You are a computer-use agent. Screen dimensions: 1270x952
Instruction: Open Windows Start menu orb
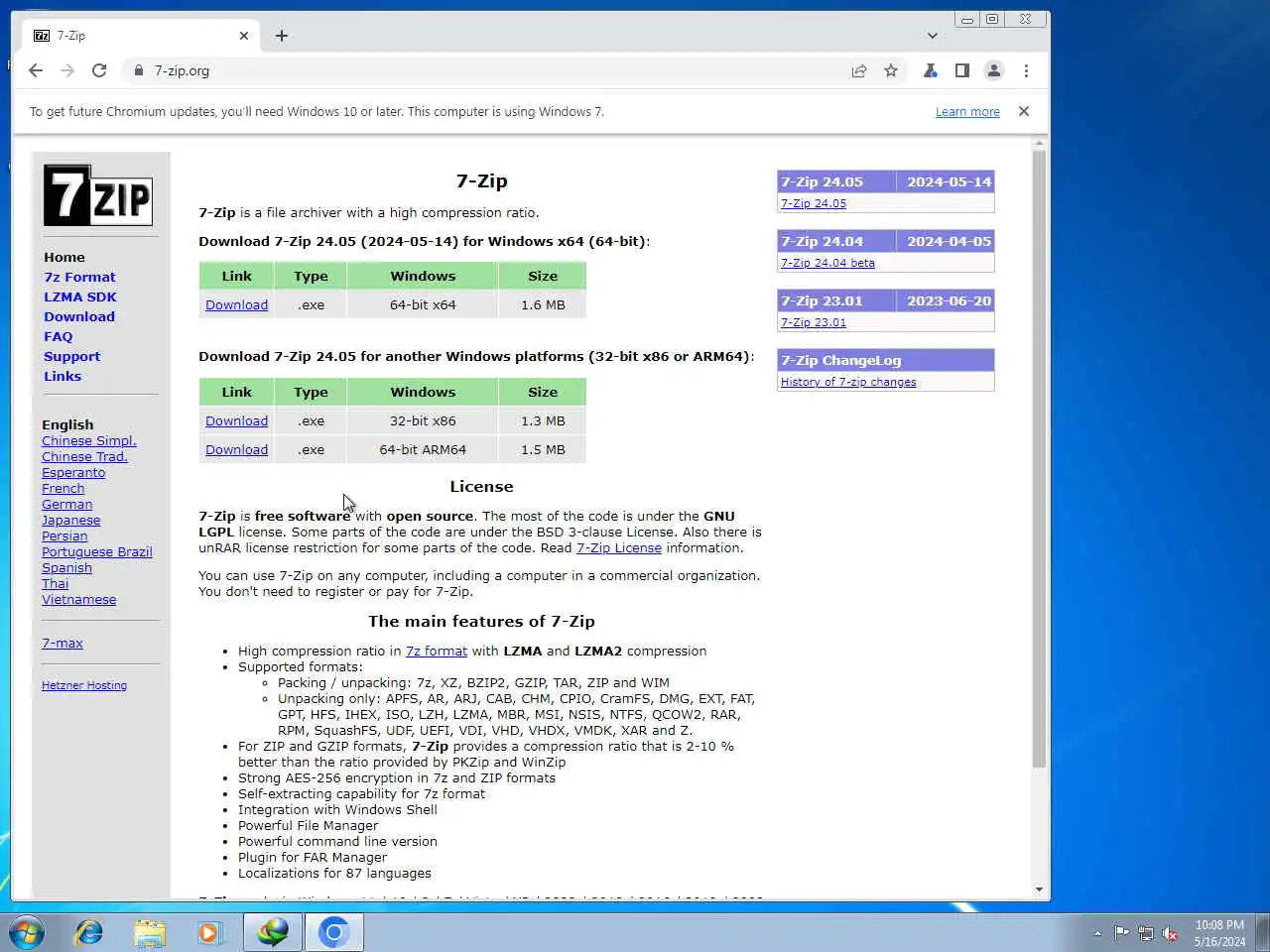27,933
